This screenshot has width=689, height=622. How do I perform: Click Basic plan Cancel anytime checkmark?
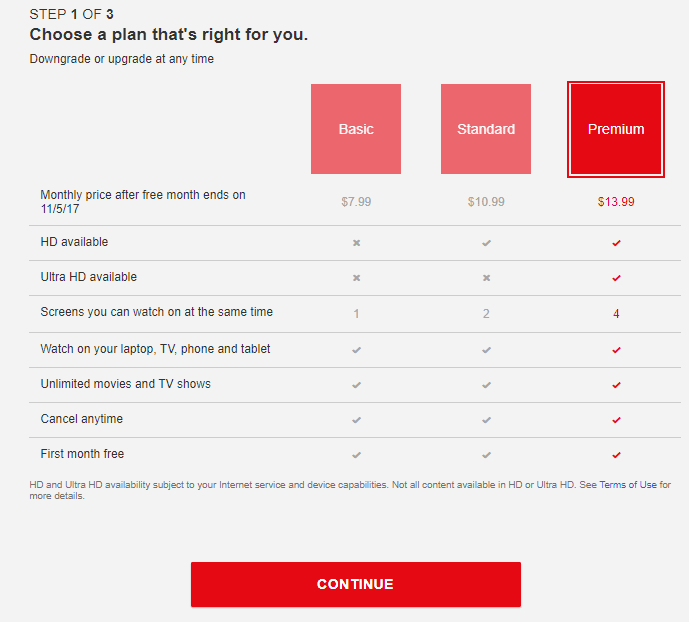coord(356,420)
